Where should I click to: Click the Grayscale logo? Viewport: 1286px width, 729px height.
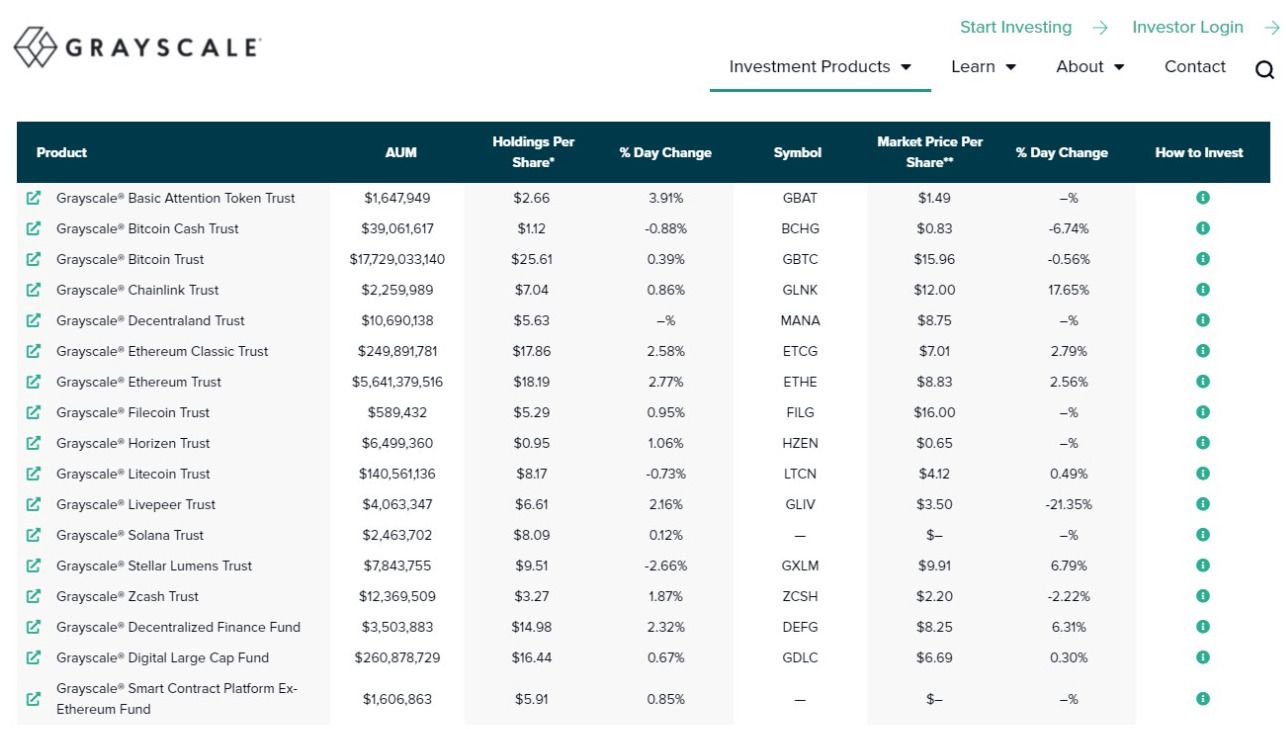(137, 47)
